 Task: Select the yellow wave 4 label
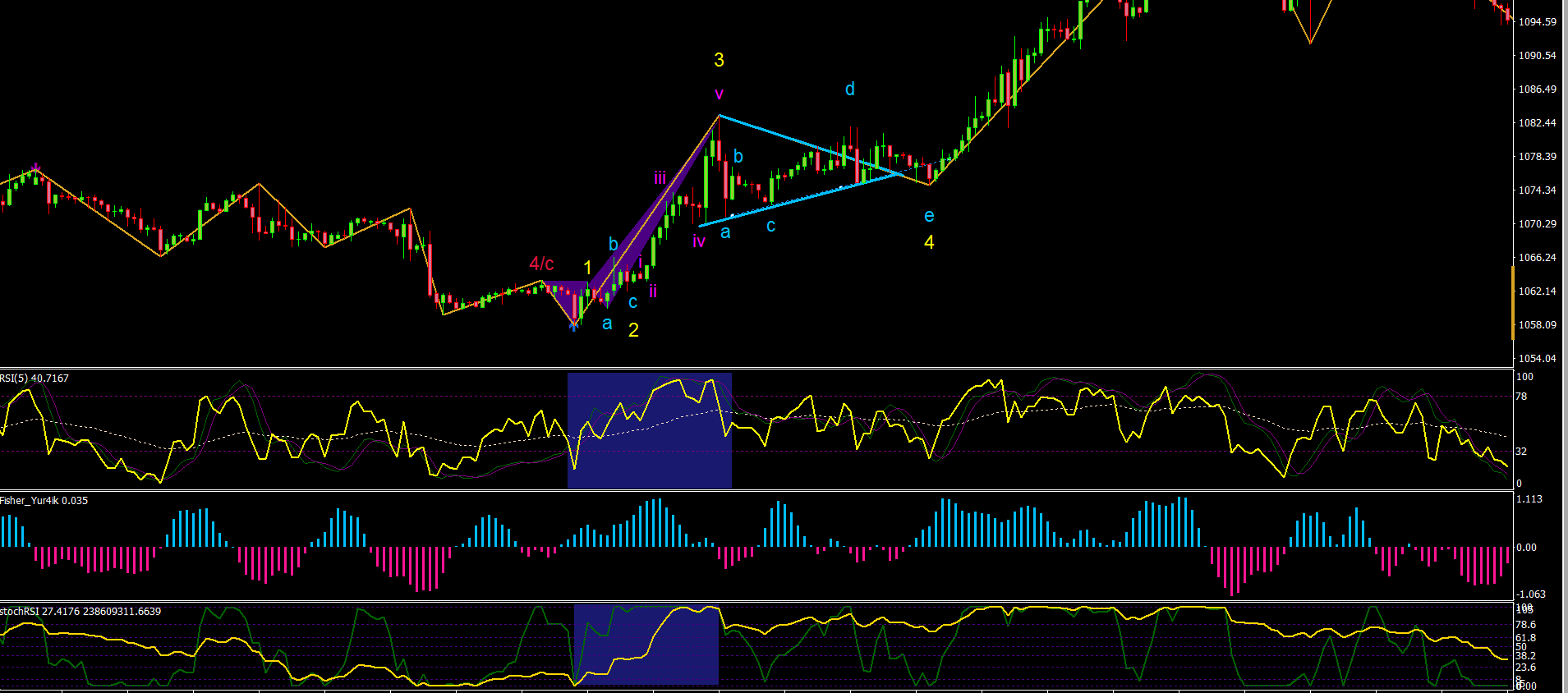(929, 242)
